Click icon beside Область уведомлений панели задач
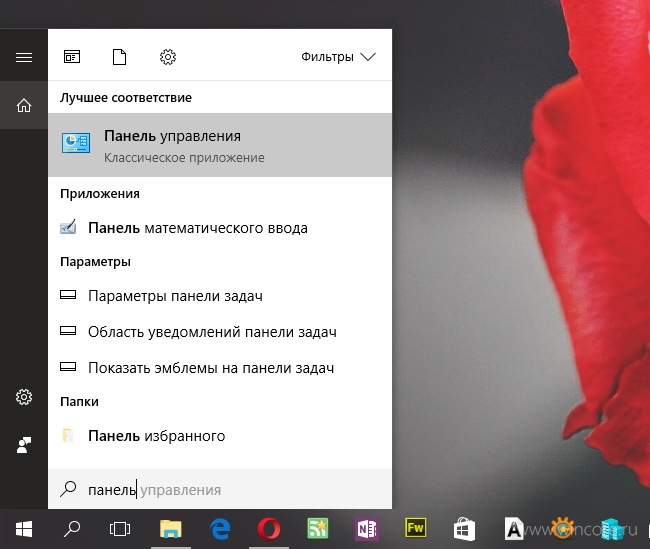This screenshot has width=650, height=549. click(68, 331)
